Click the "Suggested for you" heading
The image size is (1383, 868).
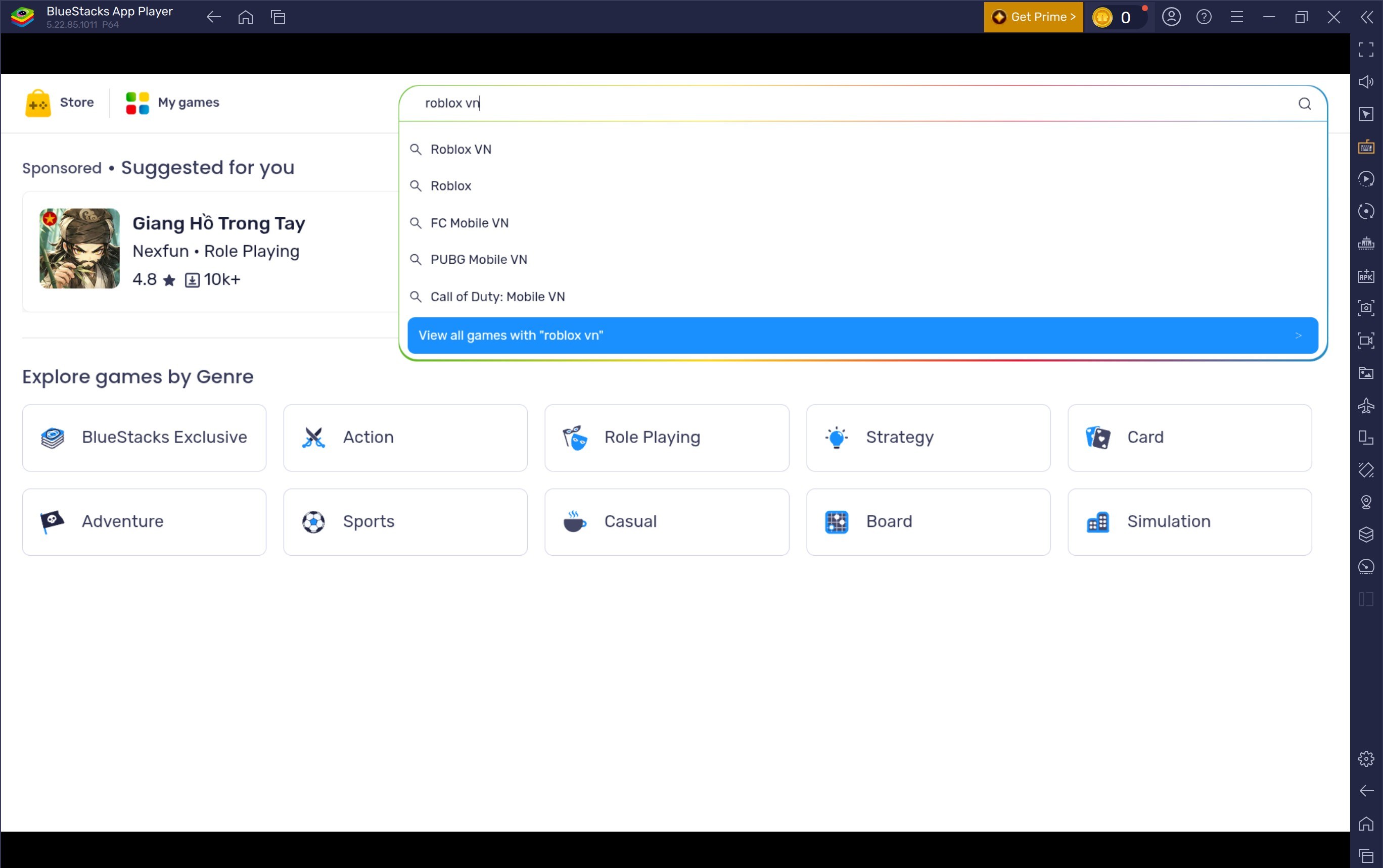208,168
